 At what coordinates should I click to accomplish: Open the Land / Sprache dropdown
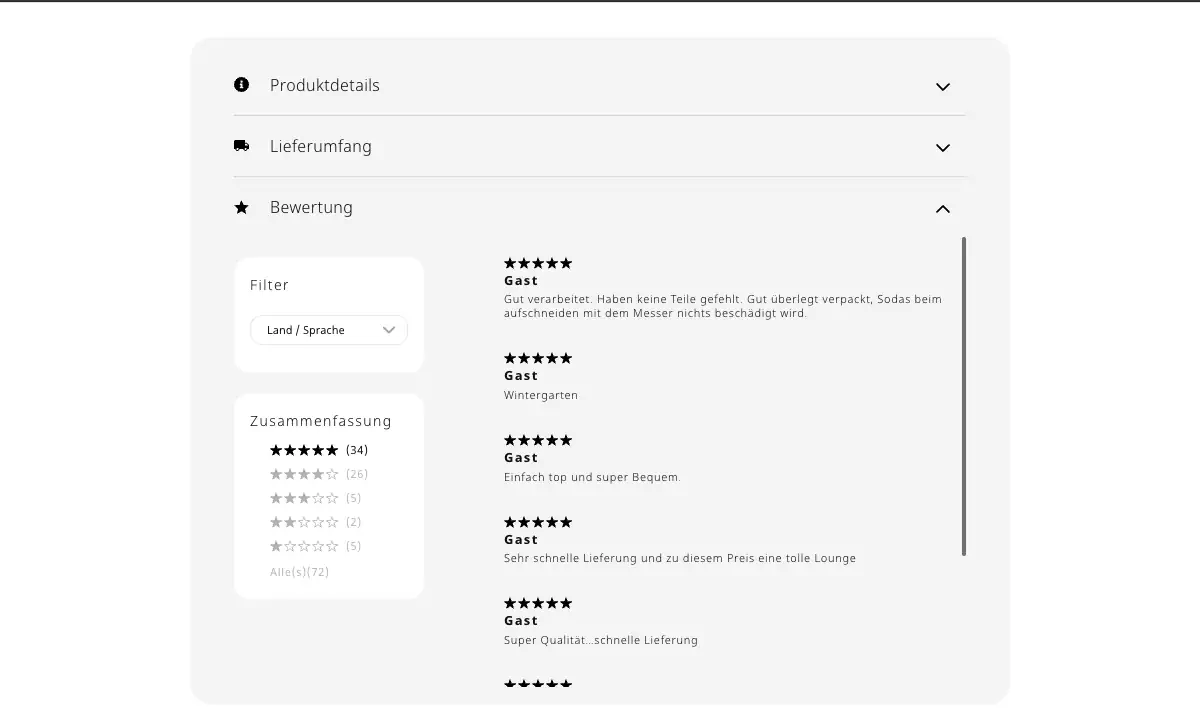tap(329, 330)
